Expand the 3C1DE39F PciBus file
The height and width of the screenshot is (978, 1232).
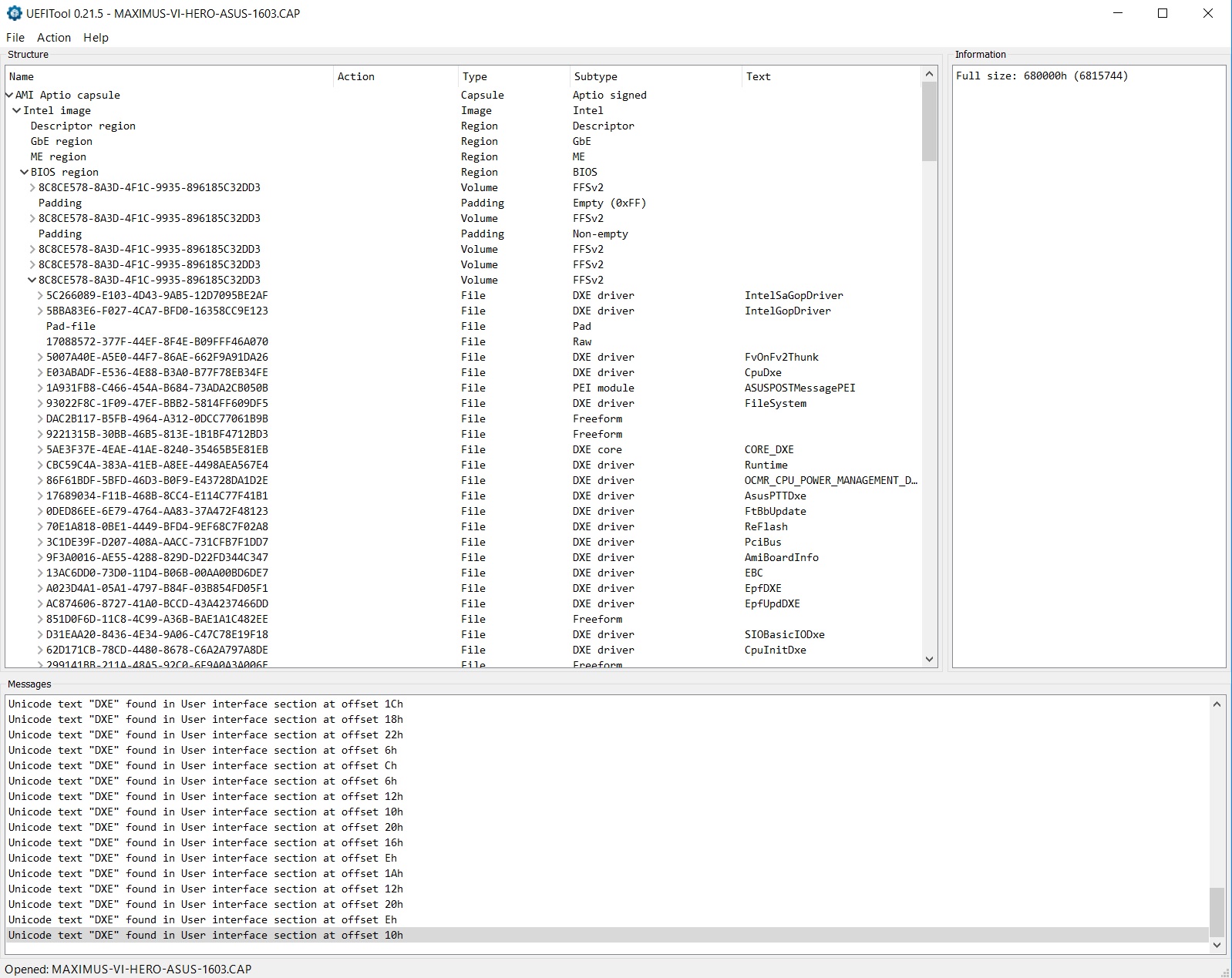40,542
